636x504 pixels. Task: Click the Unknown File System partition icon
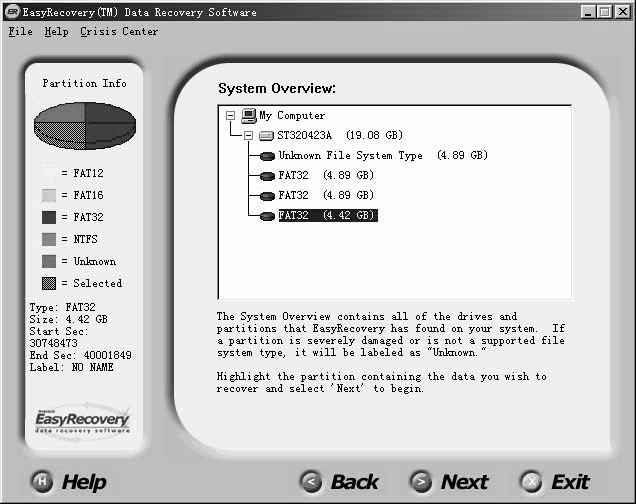tap(267, 156)
